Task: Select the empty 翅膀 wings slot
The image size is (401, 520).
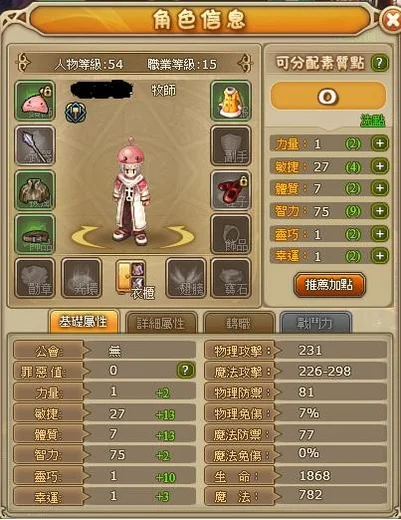Action: [186, 278]
